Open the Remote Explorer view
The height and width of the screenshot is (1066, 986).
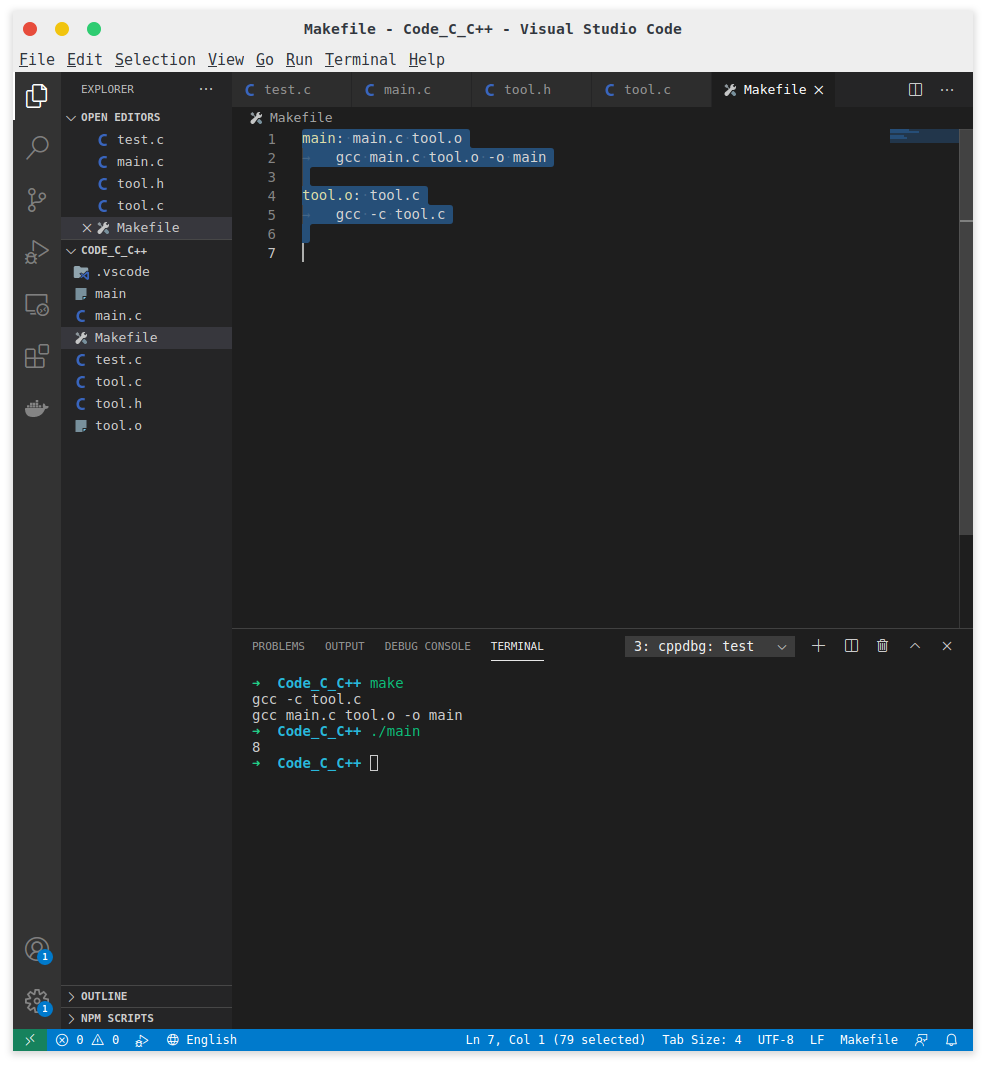coord(37,305)
